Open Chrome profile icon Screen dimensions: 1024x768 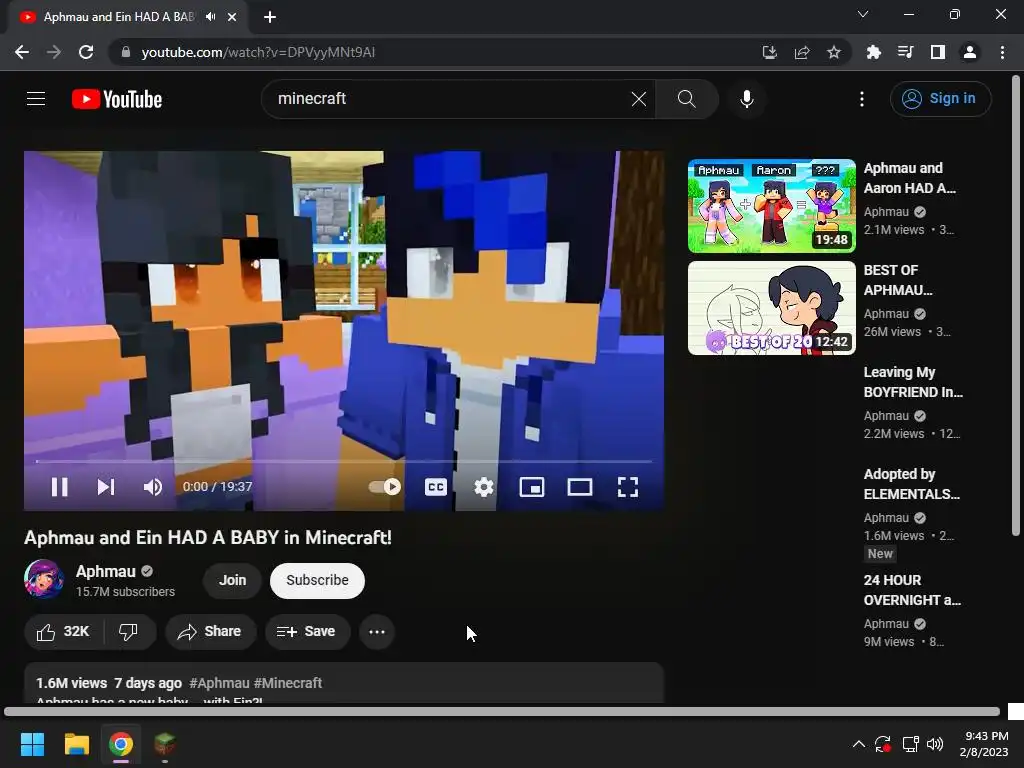[x=970, y=52]
